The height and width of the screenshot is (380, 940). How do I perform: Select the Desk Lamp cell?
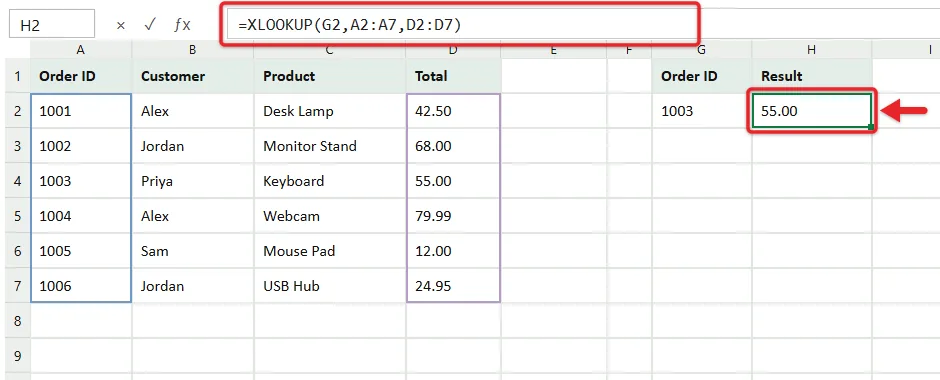(x=330, y=111)
